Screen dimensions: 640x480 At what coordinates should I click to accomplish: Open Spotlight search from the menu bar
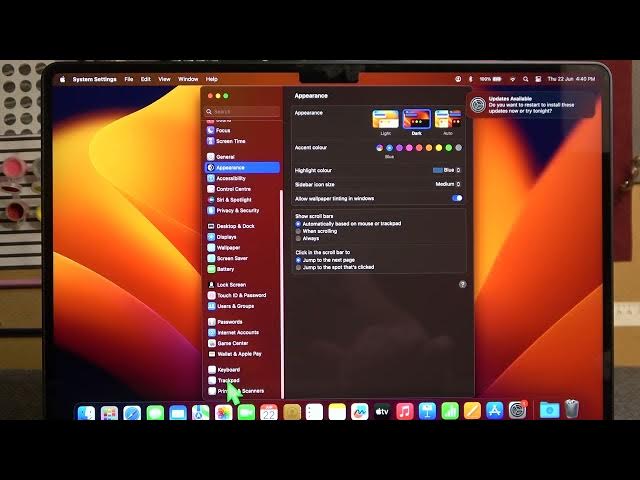526,79
